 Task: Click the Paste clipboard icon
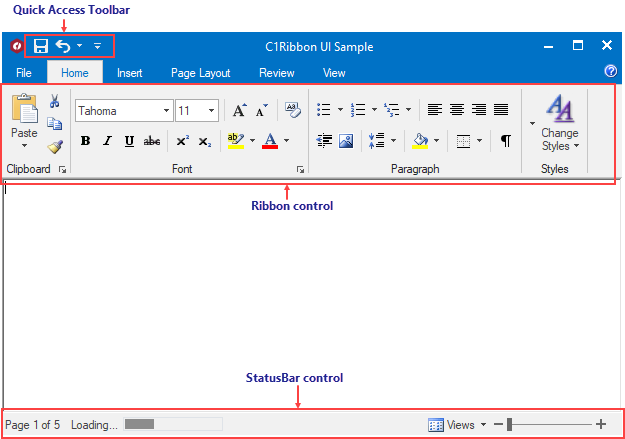point(24,108)
